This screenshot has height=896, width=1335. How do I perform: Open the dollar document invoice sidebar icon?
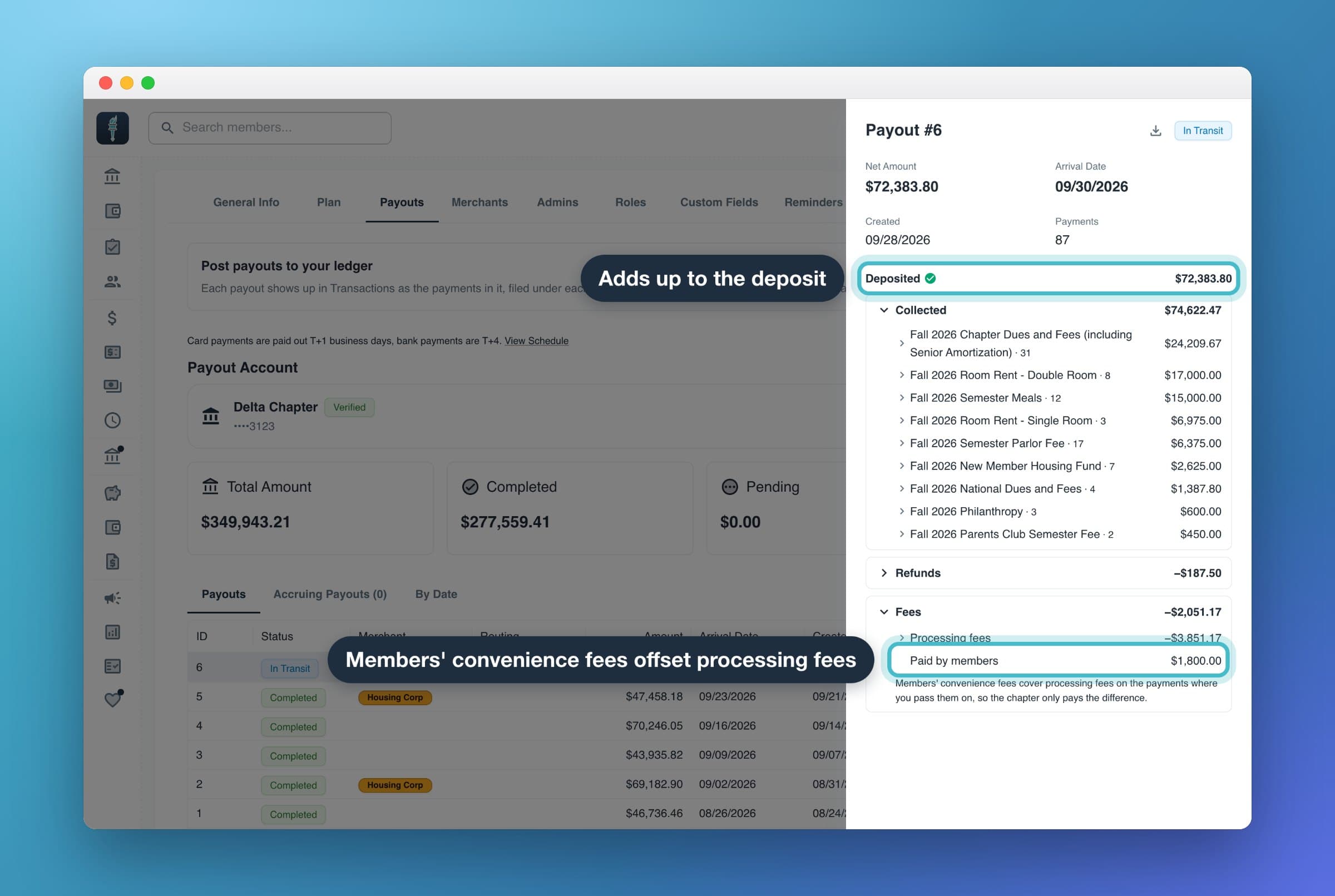pyautogui.click(x=112, y=562)
